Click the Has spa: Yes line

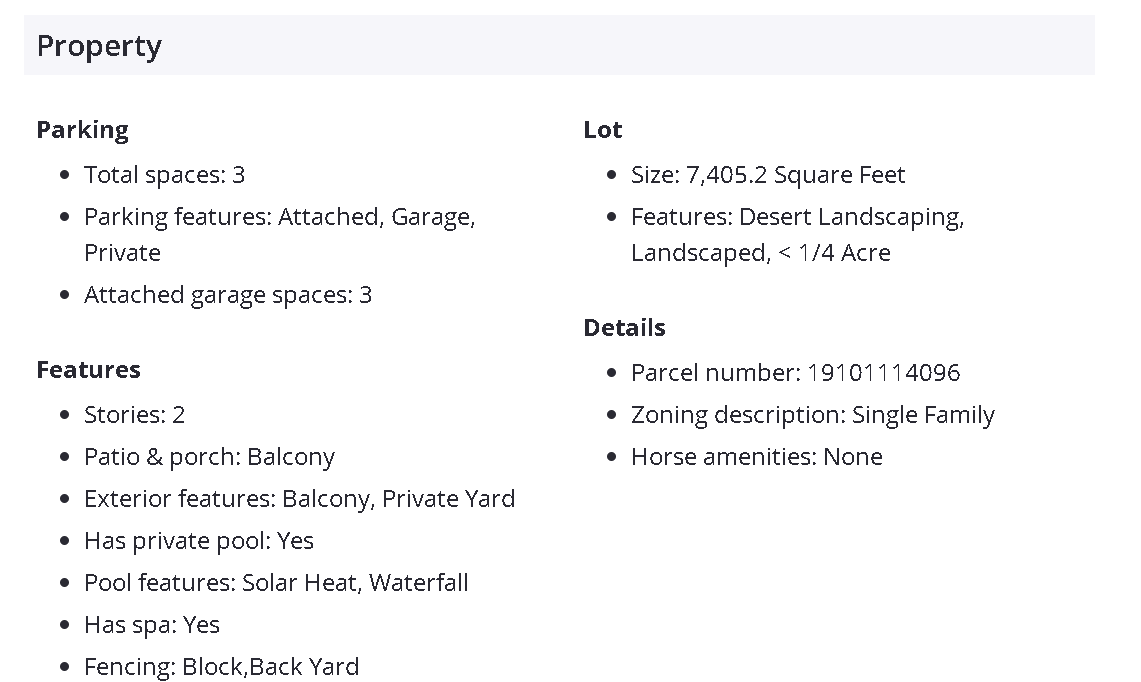(151, 625)
